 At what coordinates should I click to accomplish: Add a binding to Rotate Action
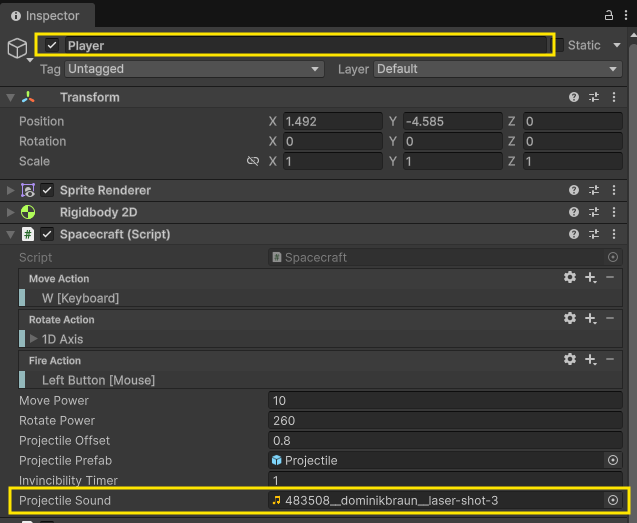click(x=590, y=319)
